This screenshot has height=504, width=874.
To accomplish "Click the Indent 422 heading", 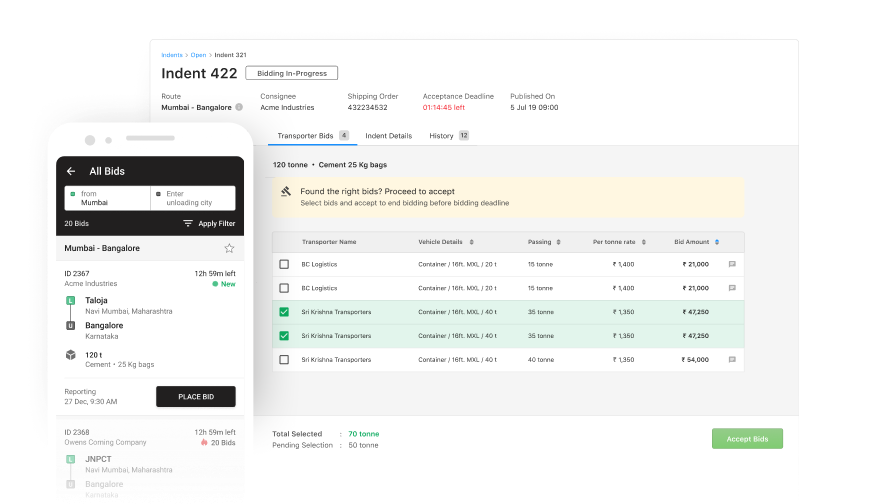I will click(x=199, y=73).
